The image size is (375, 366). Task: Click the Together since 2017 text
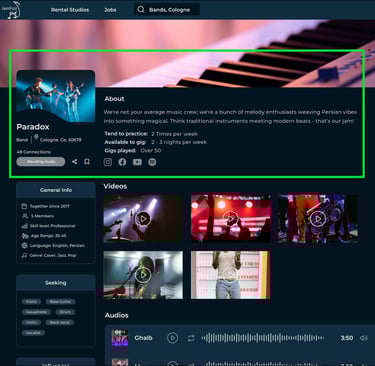(x=50, y=206)
